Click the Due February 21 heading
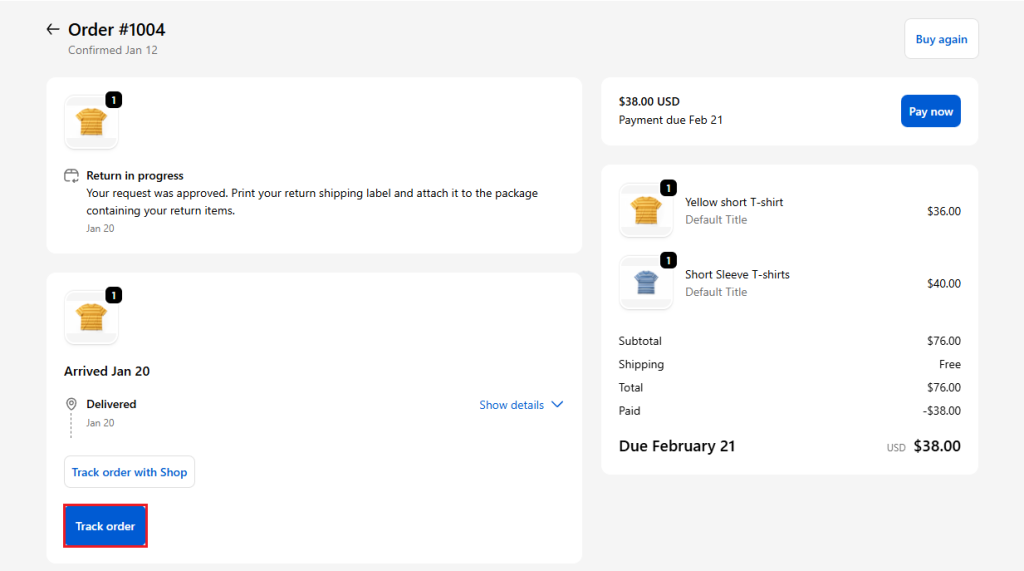 pos(677,446)
